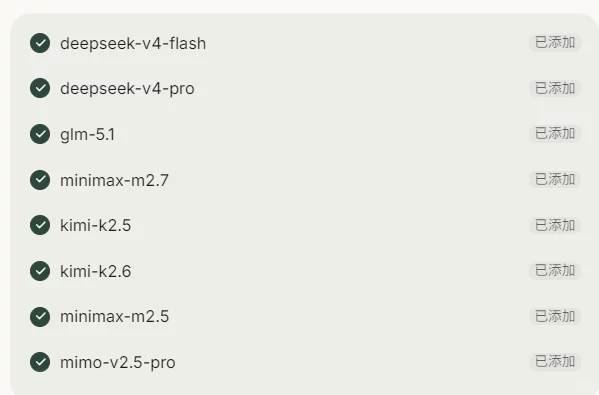Image resolution: width=599 pixels, height=395 pixels.
Task: Click the checkmark icon beside deepseek-v4-pro
Action: (40, 88)
